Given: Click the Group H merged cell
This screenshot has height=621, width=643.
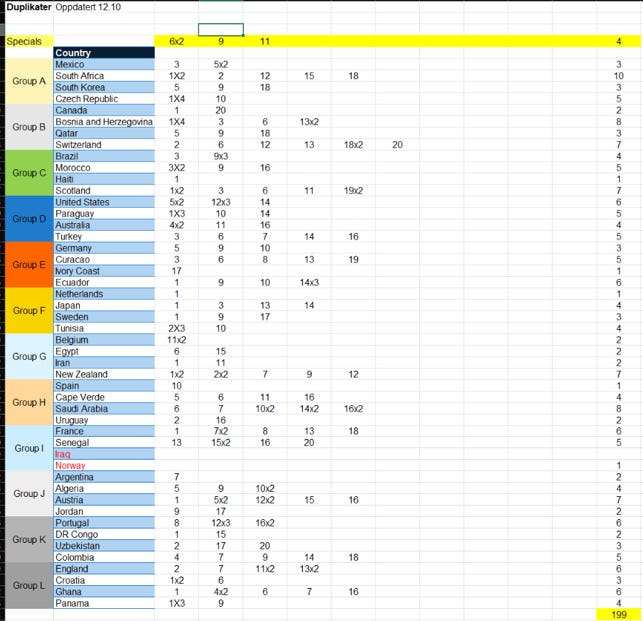Looking at the screenshot, I should [29, 402].
